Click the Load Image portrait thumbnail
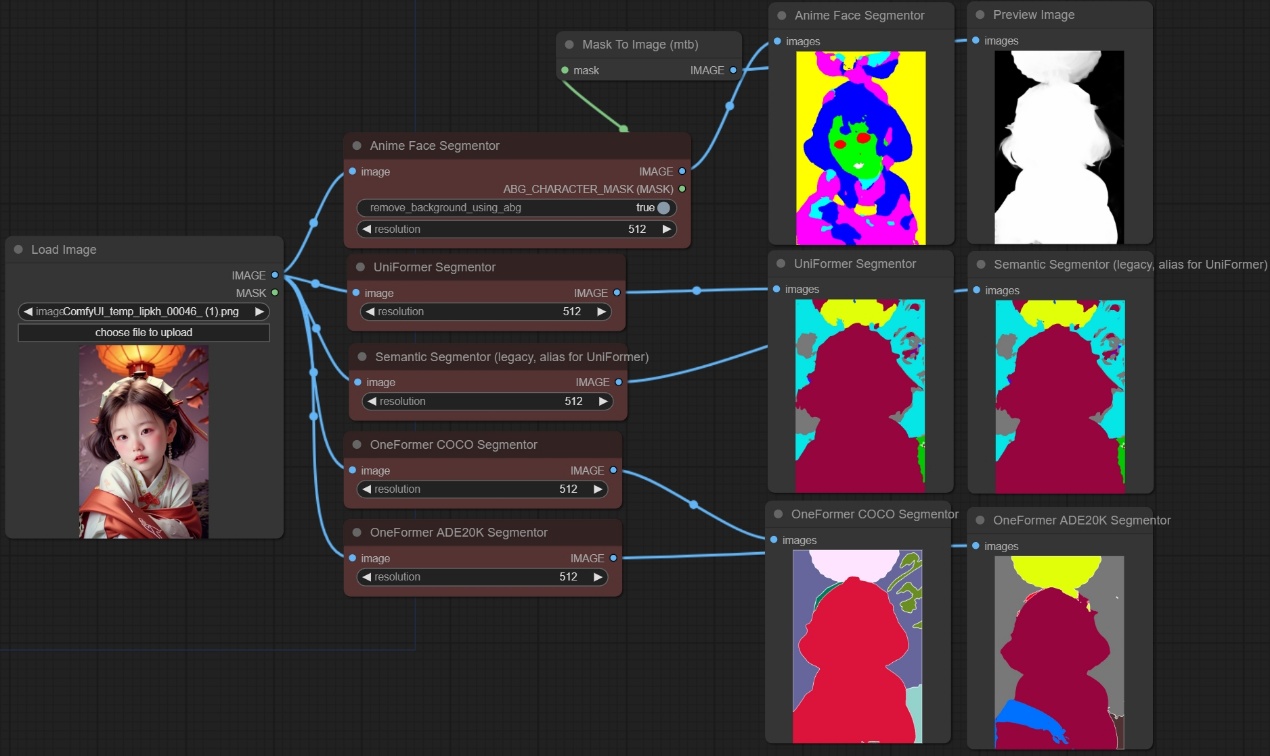Screen dimensions: 1270x756 [x=144, y=442]
